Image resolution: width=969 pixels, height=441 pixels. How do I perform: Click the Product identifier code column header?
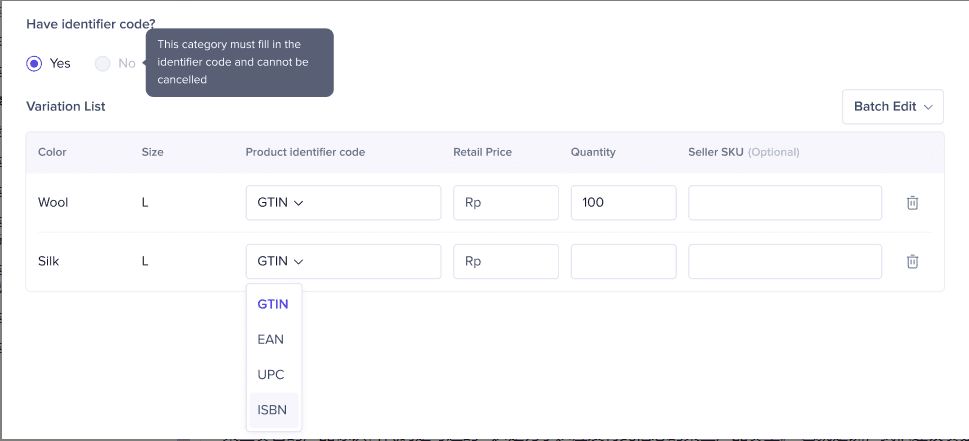coord(305,152)
